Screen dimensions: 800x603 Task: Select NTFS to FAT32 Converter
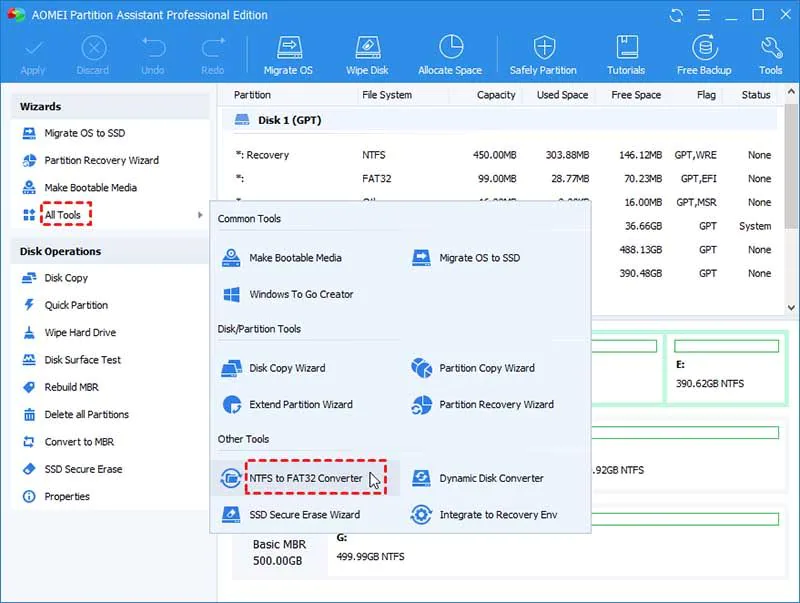305,479
